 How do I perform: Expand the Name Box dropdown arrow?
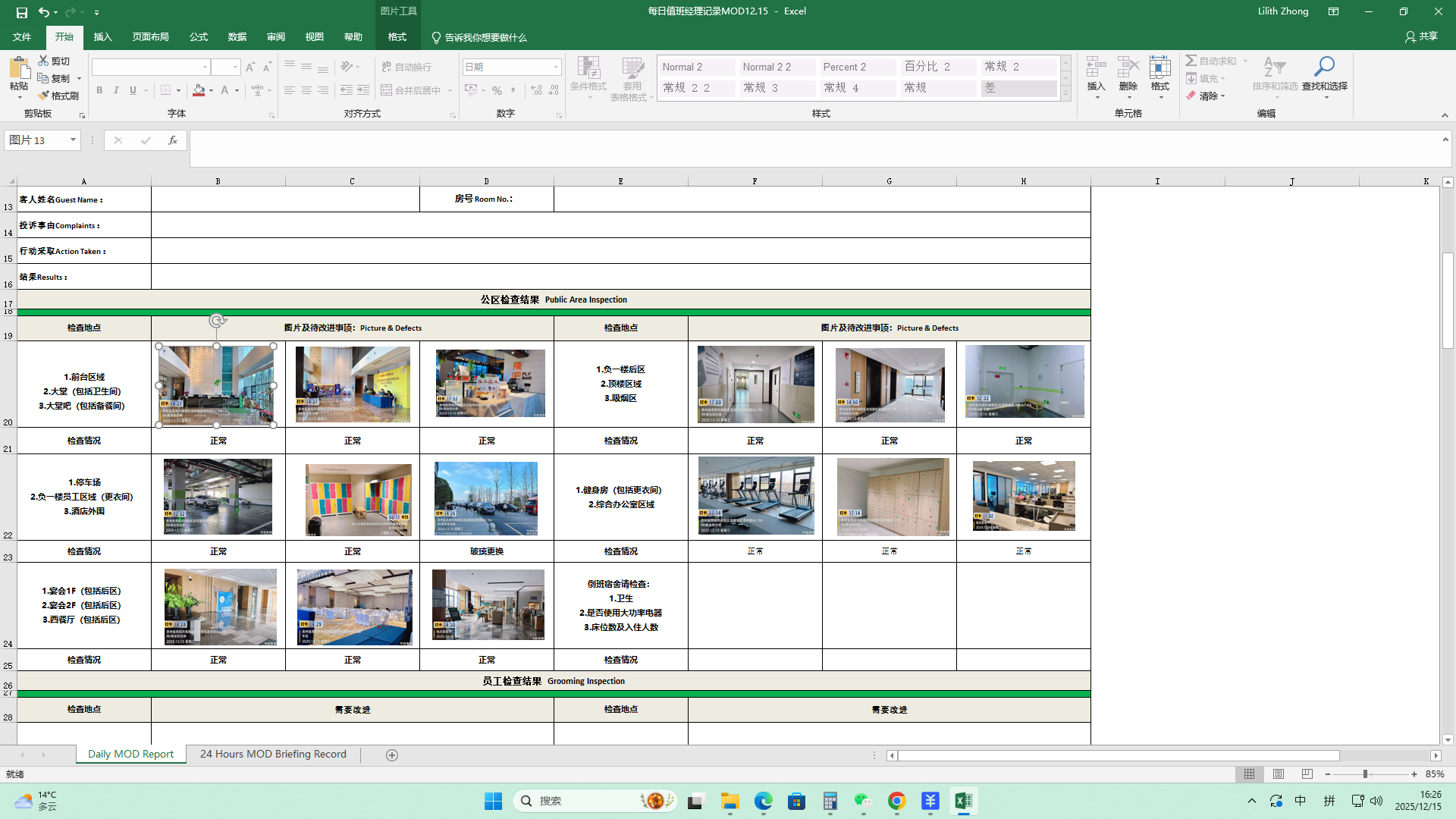coord(73,140)
